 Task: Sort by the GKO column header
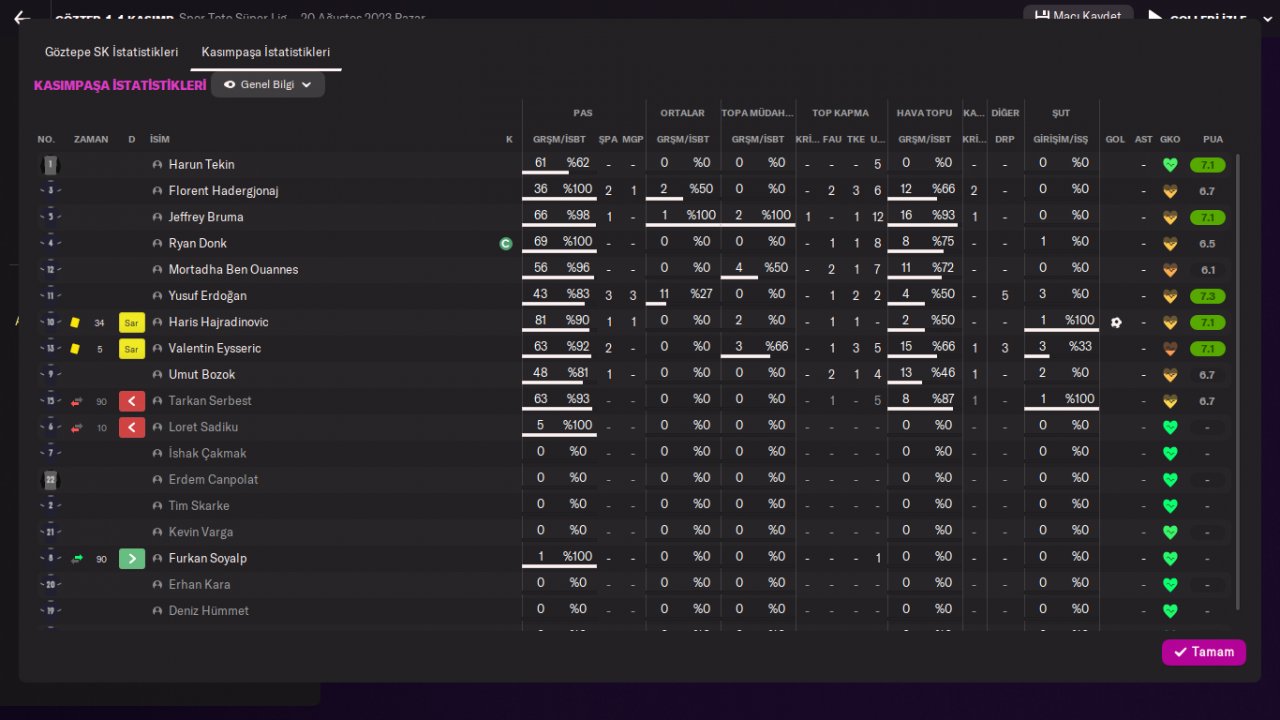click(x=1170, y=139)
